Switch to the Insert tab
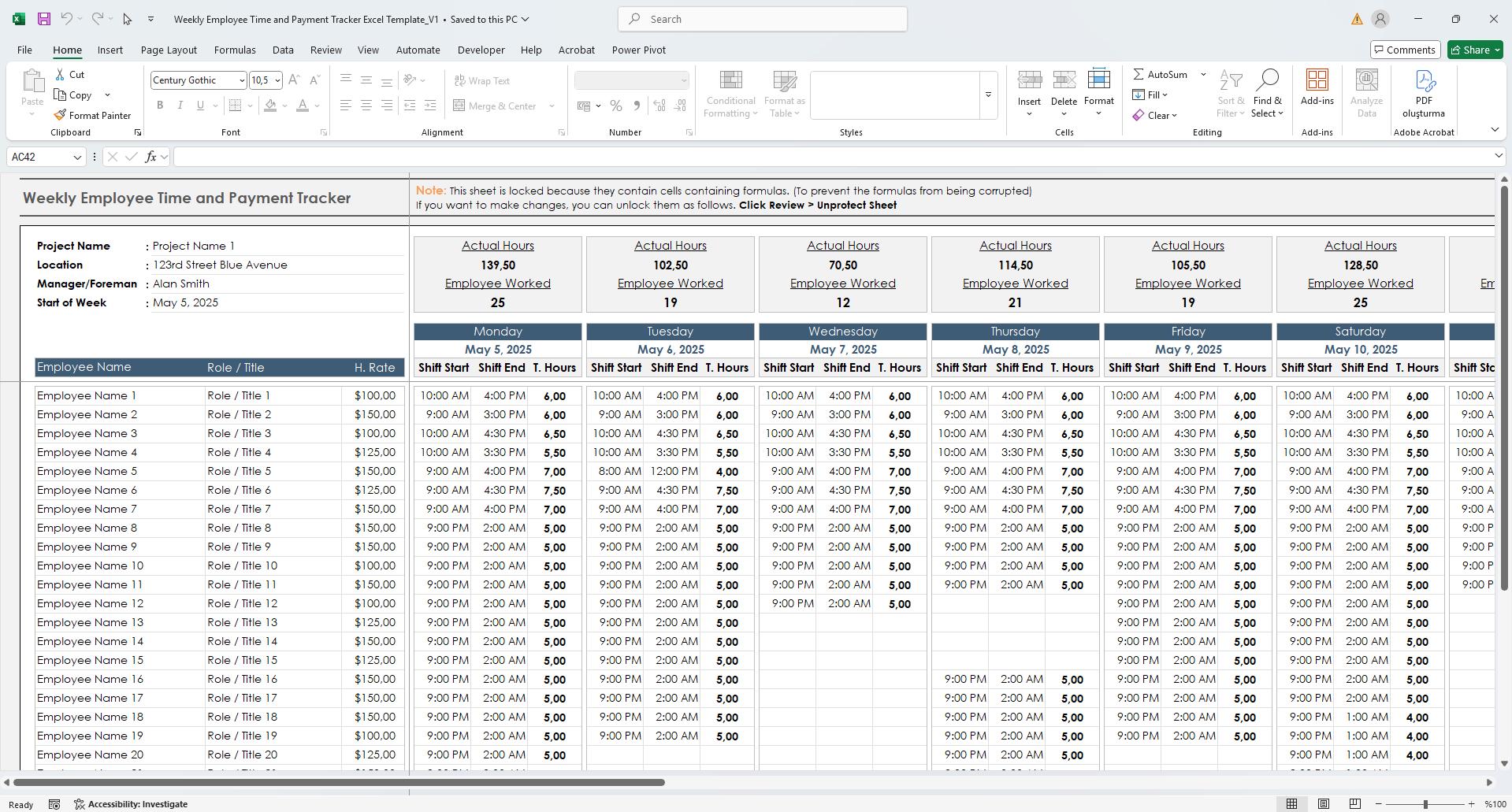Screen dimensions: 1512x812 click(110, 50)
